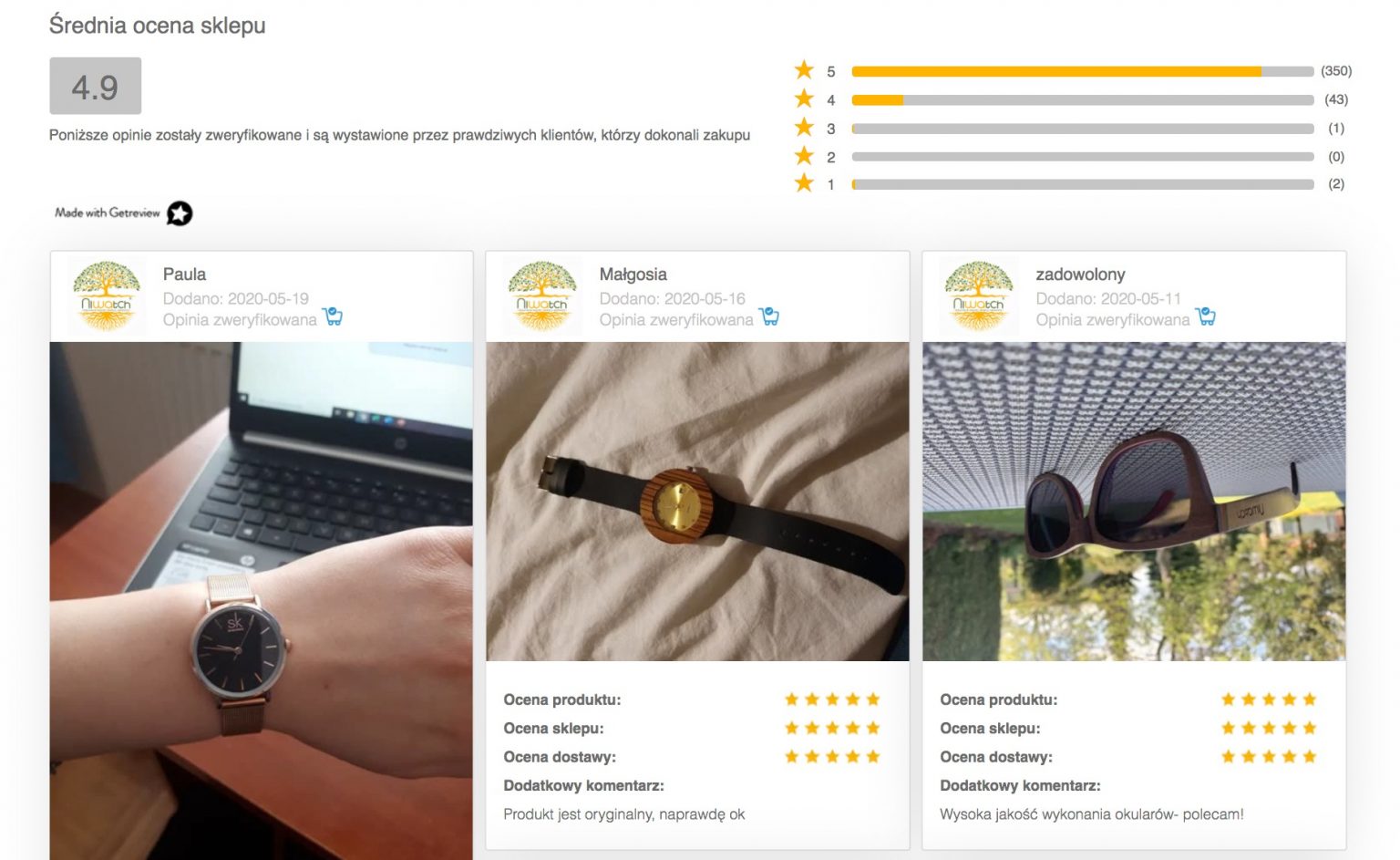Click the reviewer name Małgosia
The width and height of the screenshot is (1400, 860).
[x=633, y=275]
